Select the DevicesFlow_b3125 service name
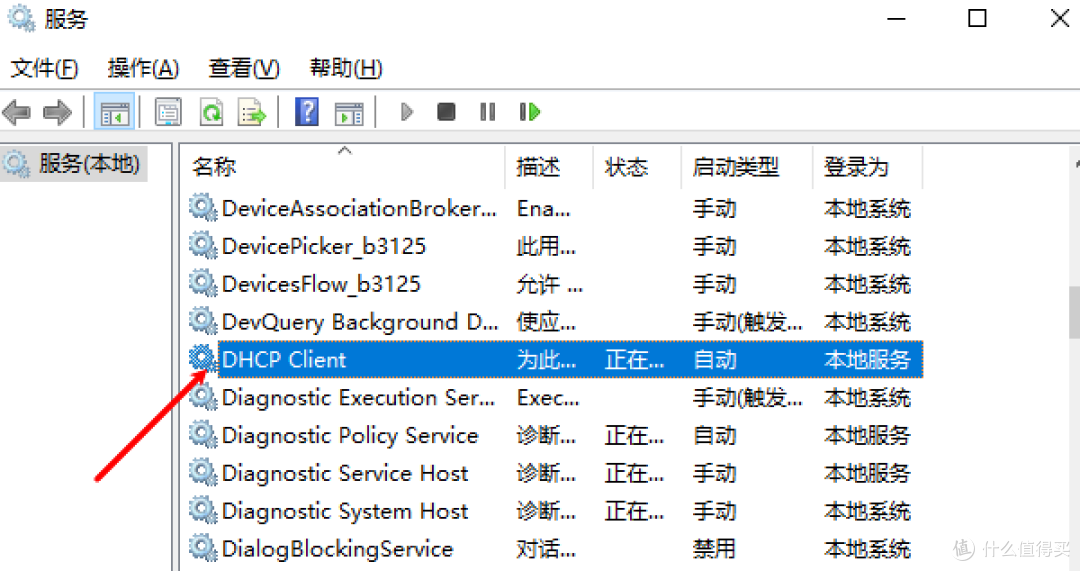 point(321,284)
